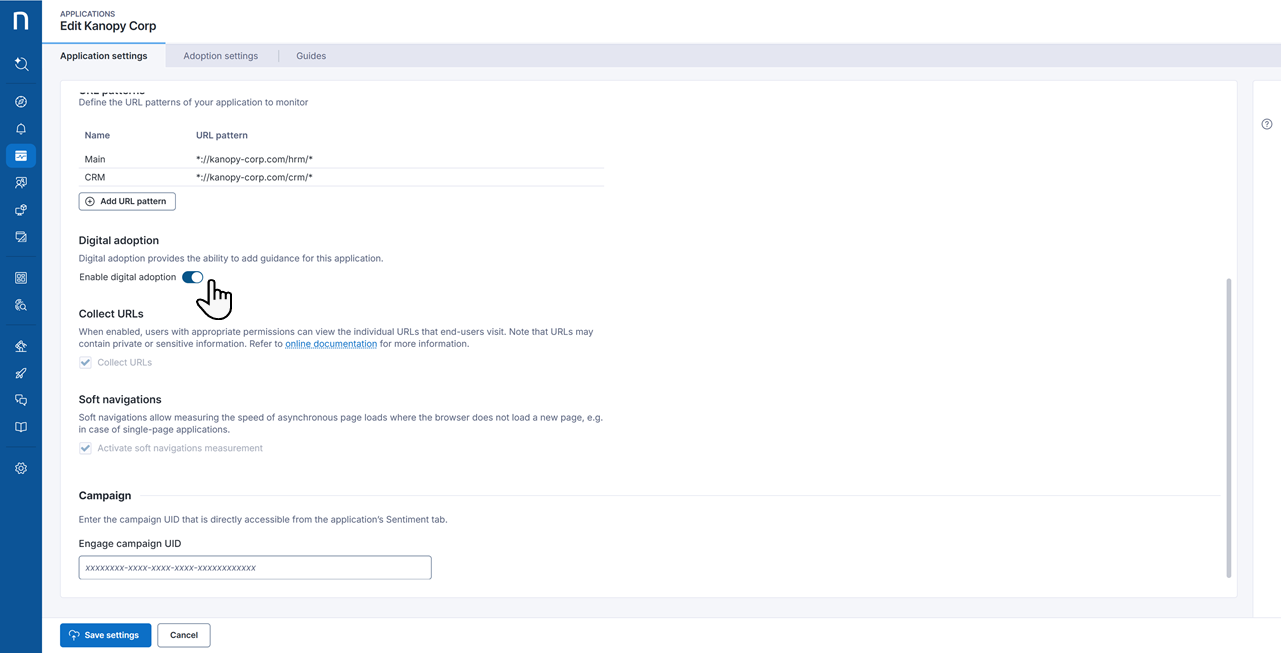Click the Nexthink logo in sidebar
Viewport: 1281px width, 653px height.
pos(20,22)
